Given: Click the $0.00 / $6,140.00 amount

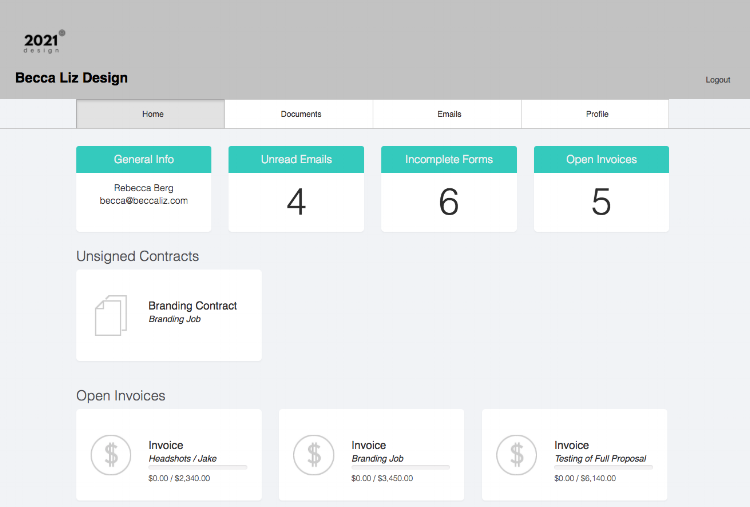Looking at the screenshot, I should tap(585, 478).
